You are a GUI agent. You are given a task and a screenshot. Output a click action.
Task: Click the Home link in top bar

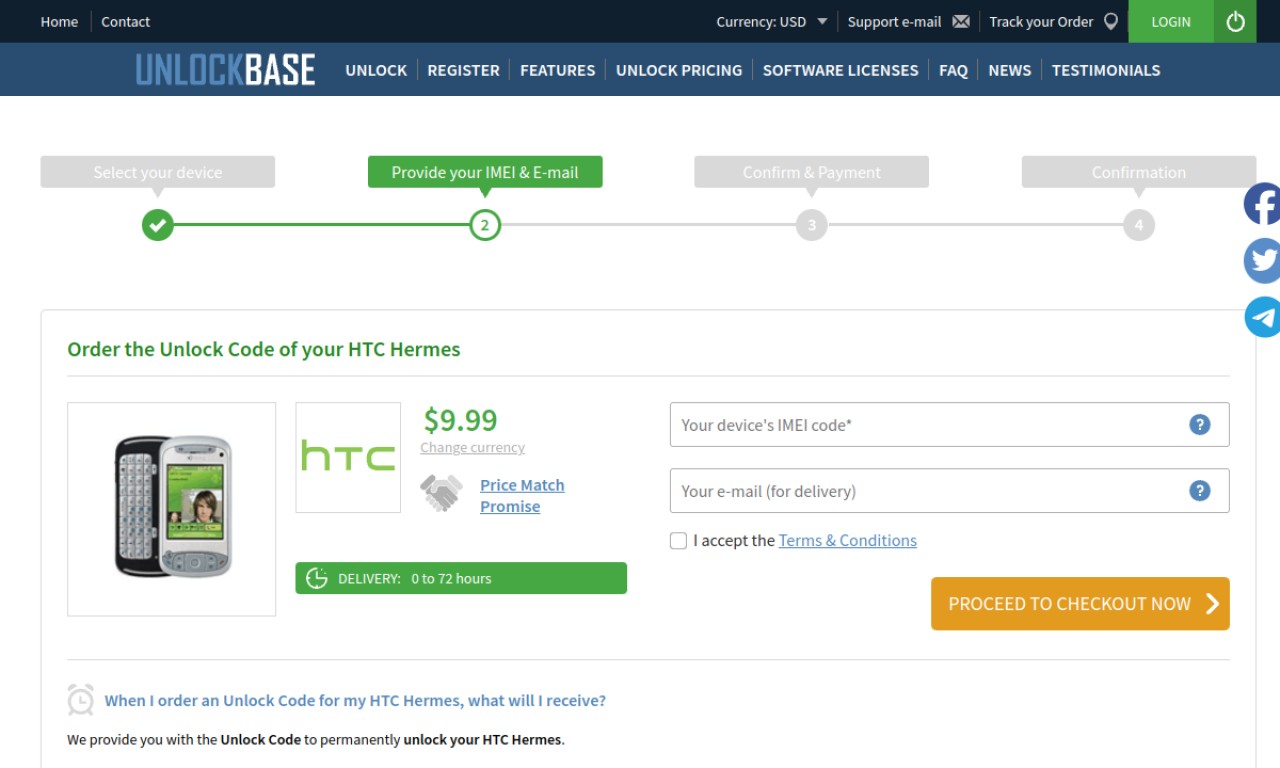(59, 21)
